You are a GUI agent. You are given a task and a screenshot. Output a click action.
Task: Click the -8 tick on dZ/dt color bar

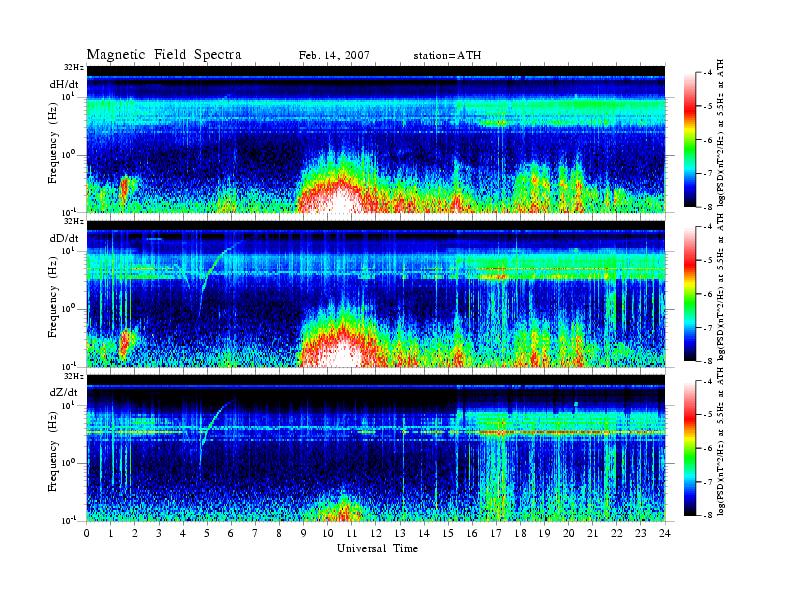point(709,516)
